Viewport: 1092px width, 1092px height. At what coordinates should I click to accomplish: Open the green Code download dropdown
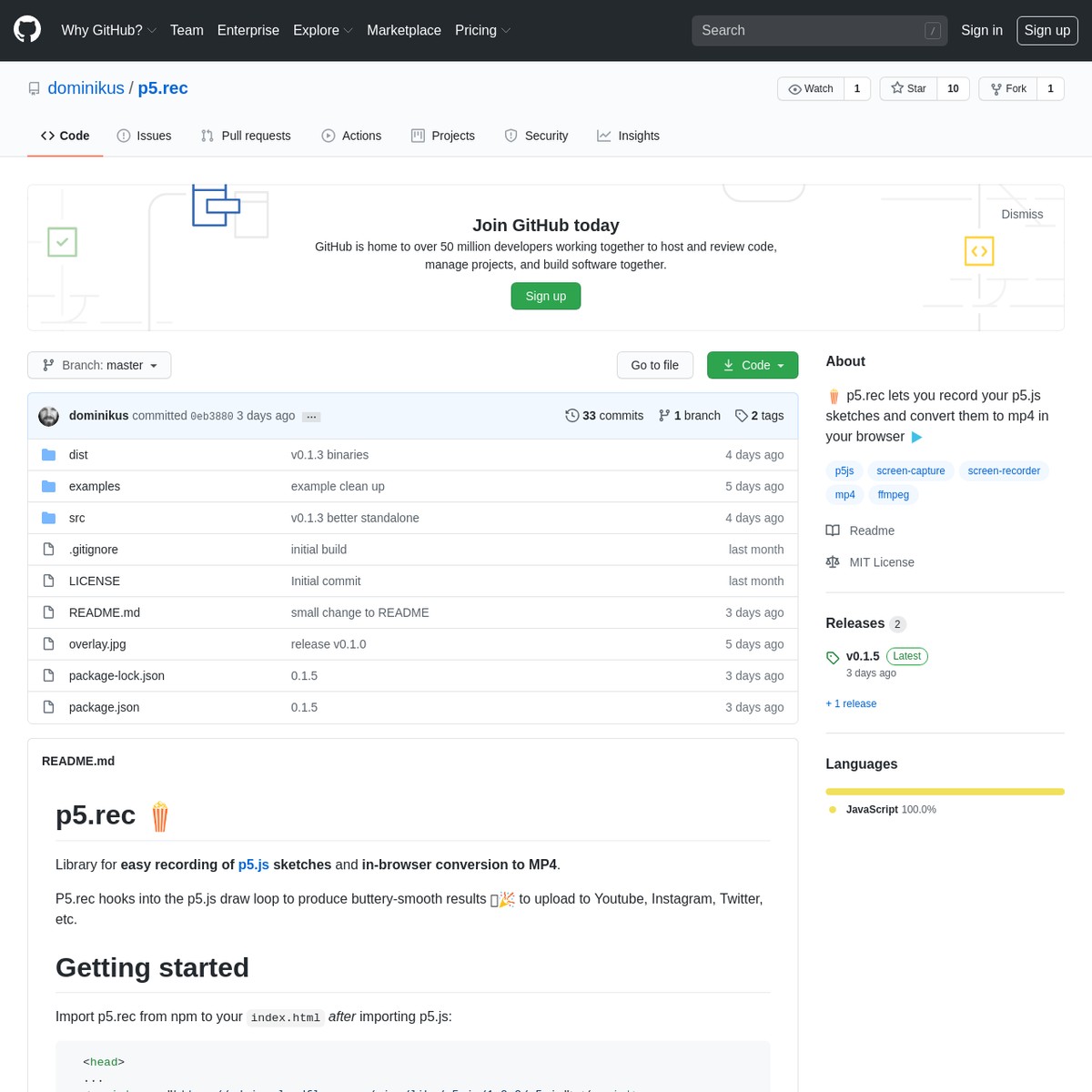[x=753, y=365]
